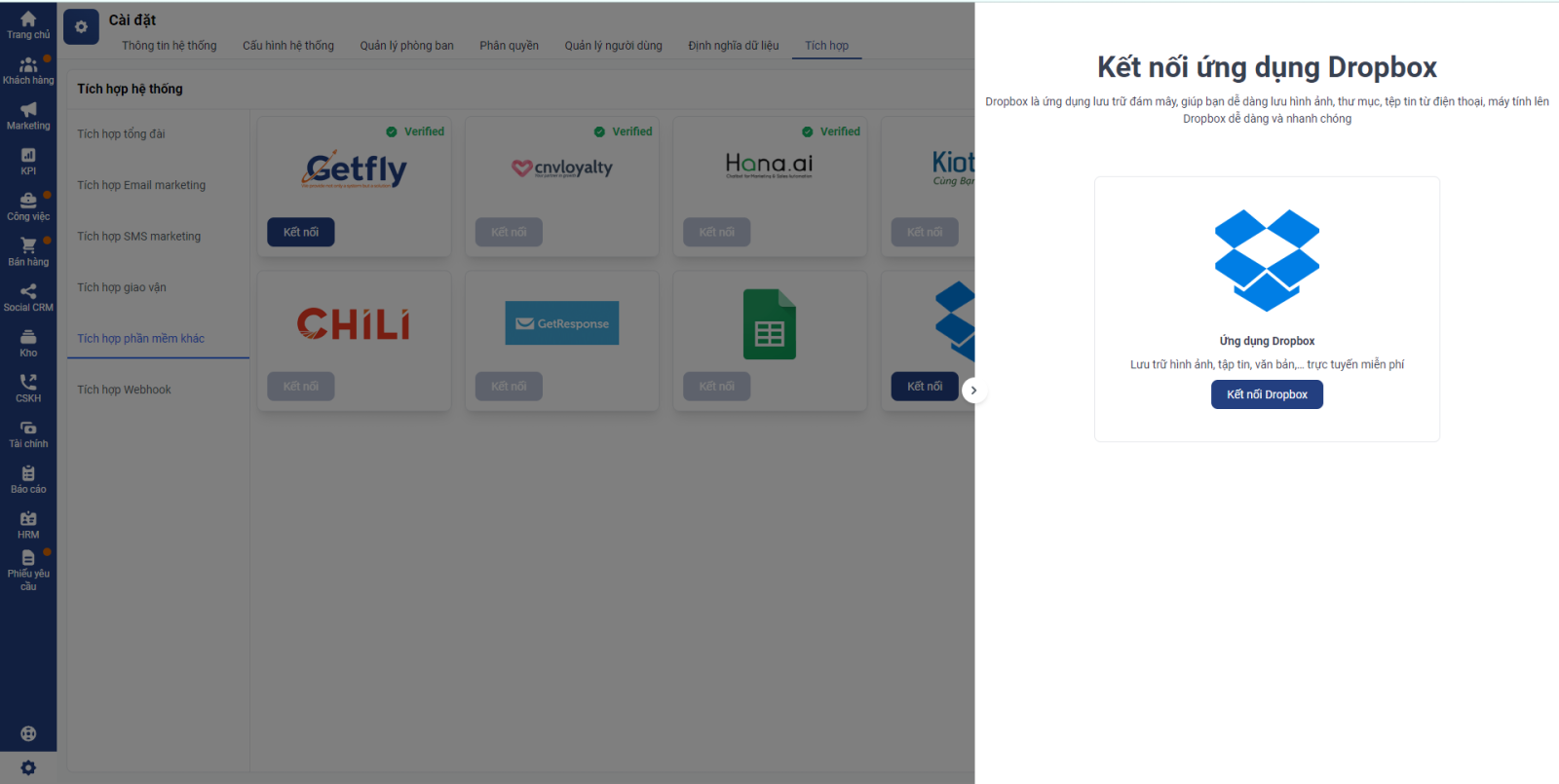Switch to Cấu hình hệ thống tab

click(287, 46)
